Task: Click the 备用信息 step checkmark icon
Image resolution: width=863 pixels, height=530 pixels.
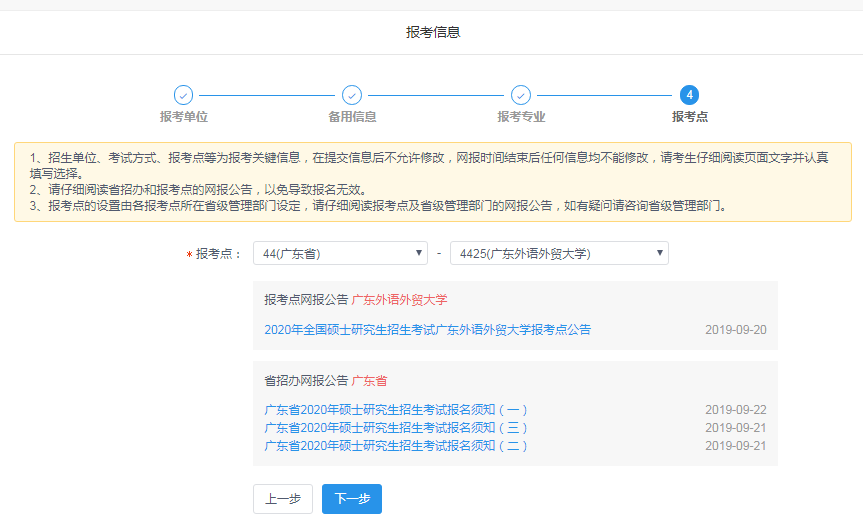Action: click(352, 95)
